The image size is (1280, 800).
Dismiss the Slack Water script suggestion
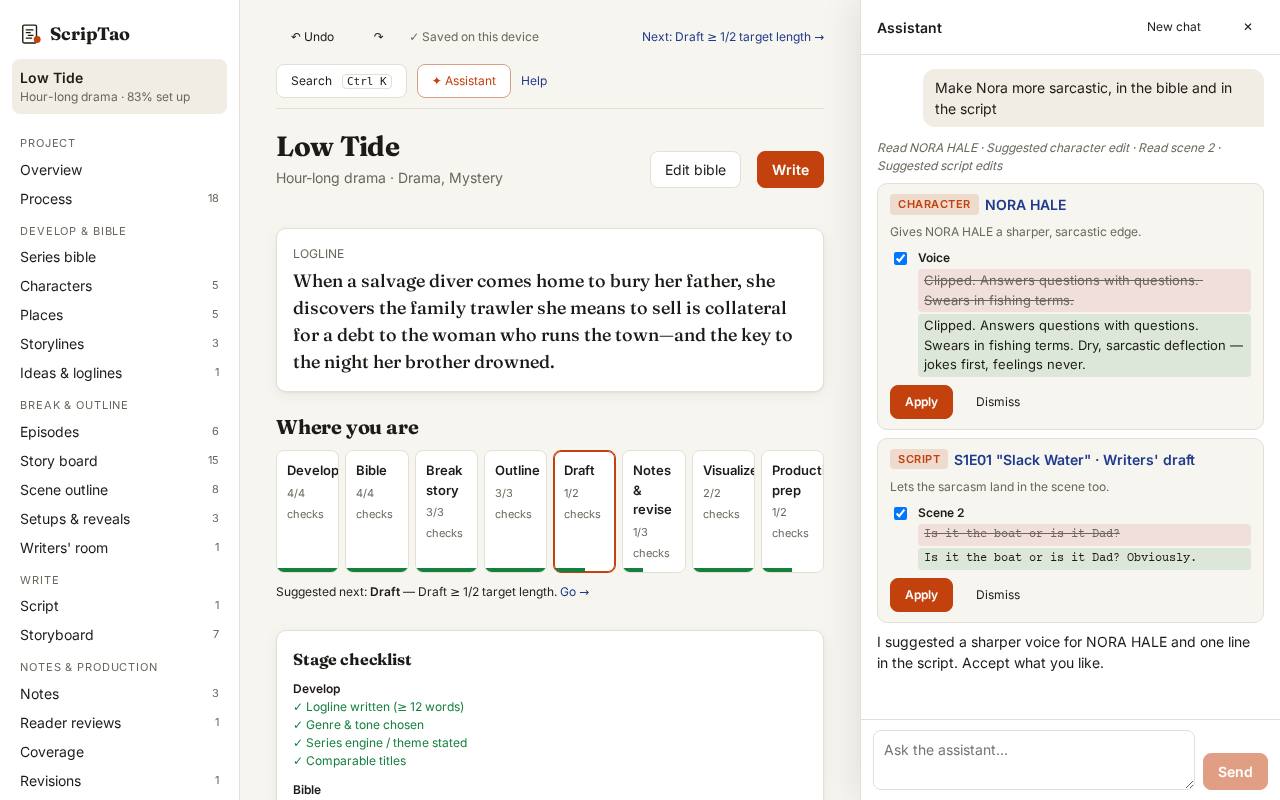pos(998,595)
